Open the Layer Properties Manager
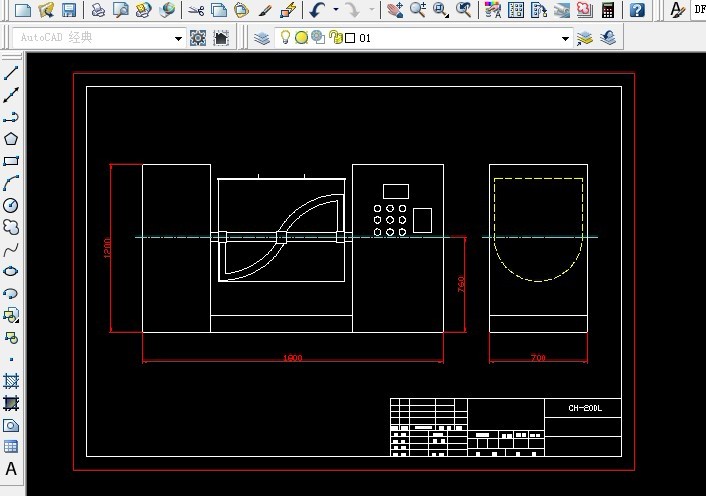706x496 pixels. point(262,38)
